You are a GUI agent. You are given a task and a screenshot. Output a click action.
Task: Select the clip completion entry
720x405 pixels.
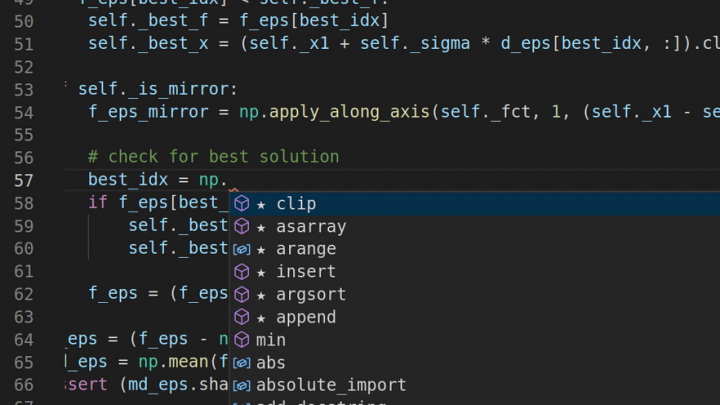click(x=296, y=204)
